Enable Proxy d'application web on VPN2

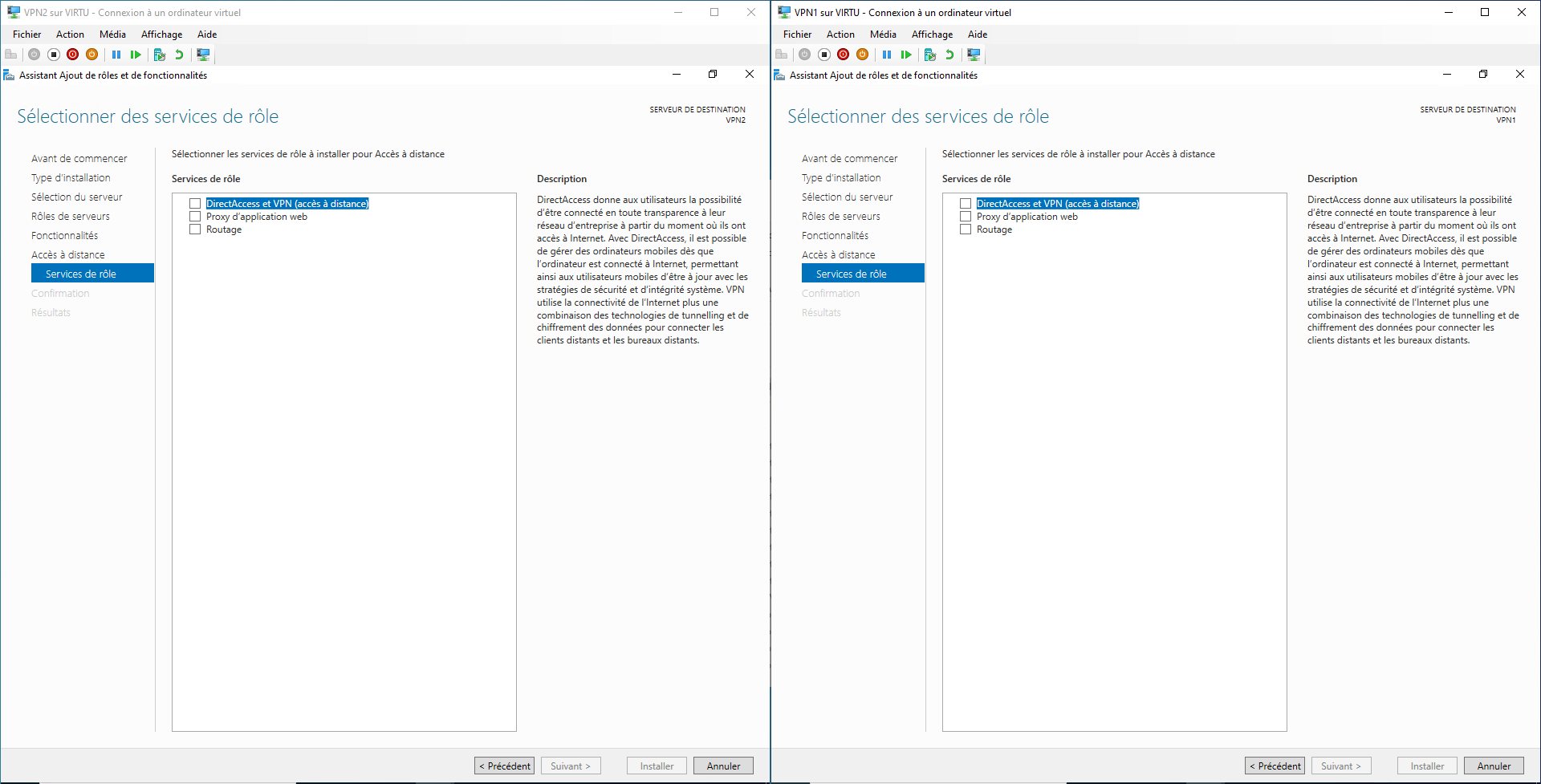(x=195, y=217)
